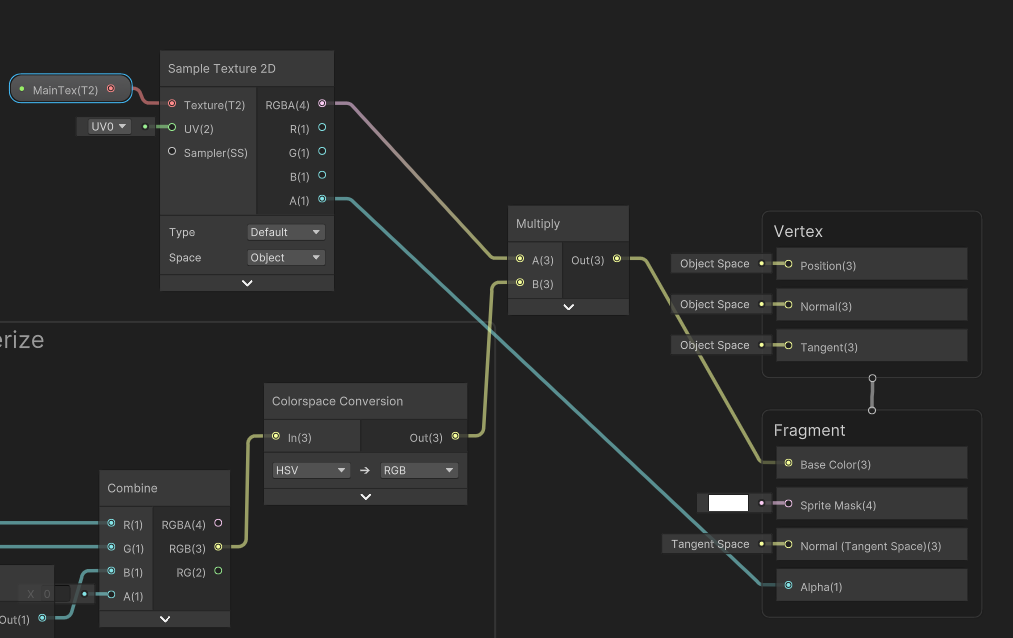Click the B(3) input port on Multiply

click(x=520, y=282)
